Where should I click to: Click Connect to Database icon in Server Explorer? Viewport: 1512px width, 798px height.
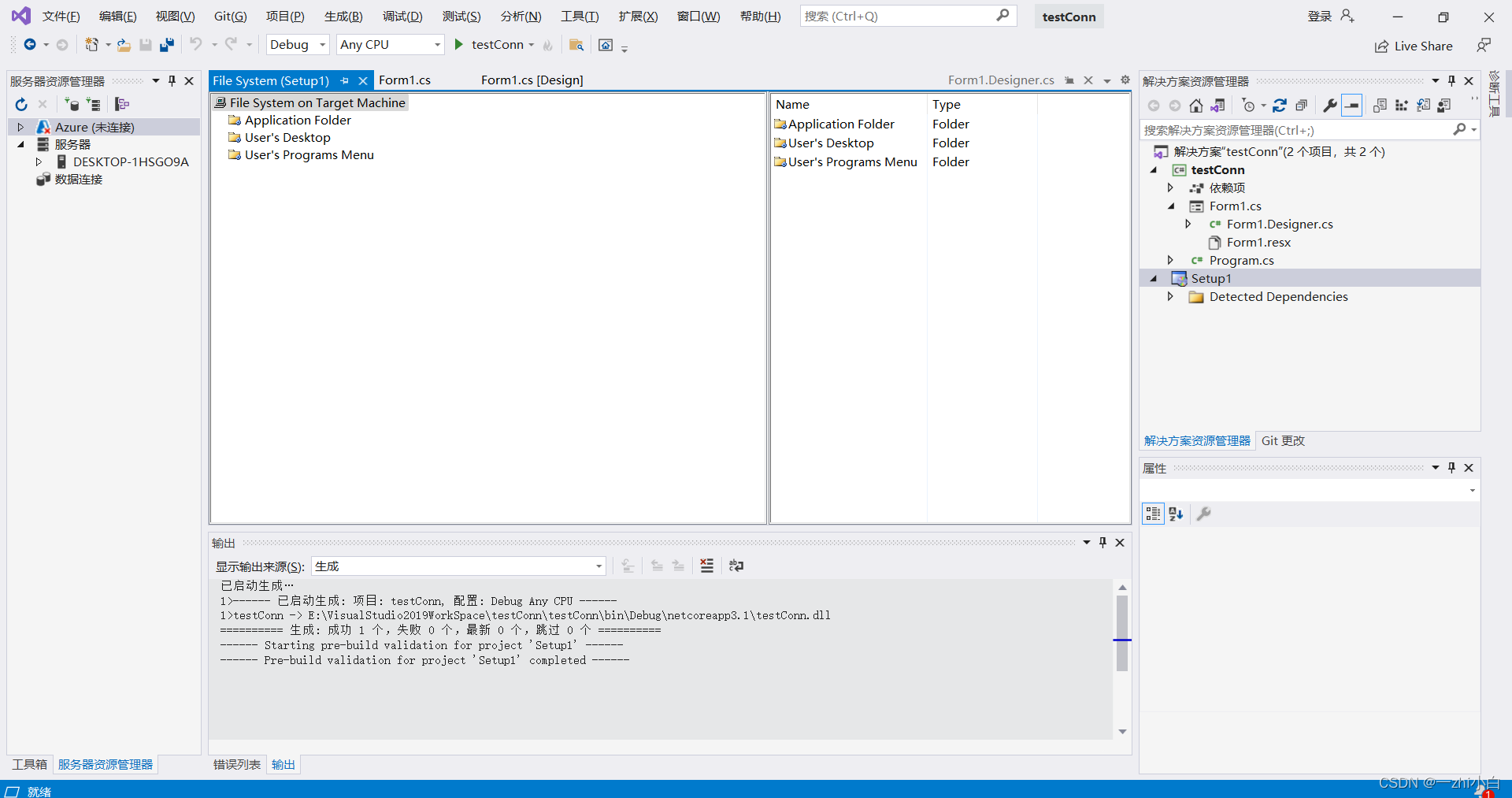(x=72, y=104)
